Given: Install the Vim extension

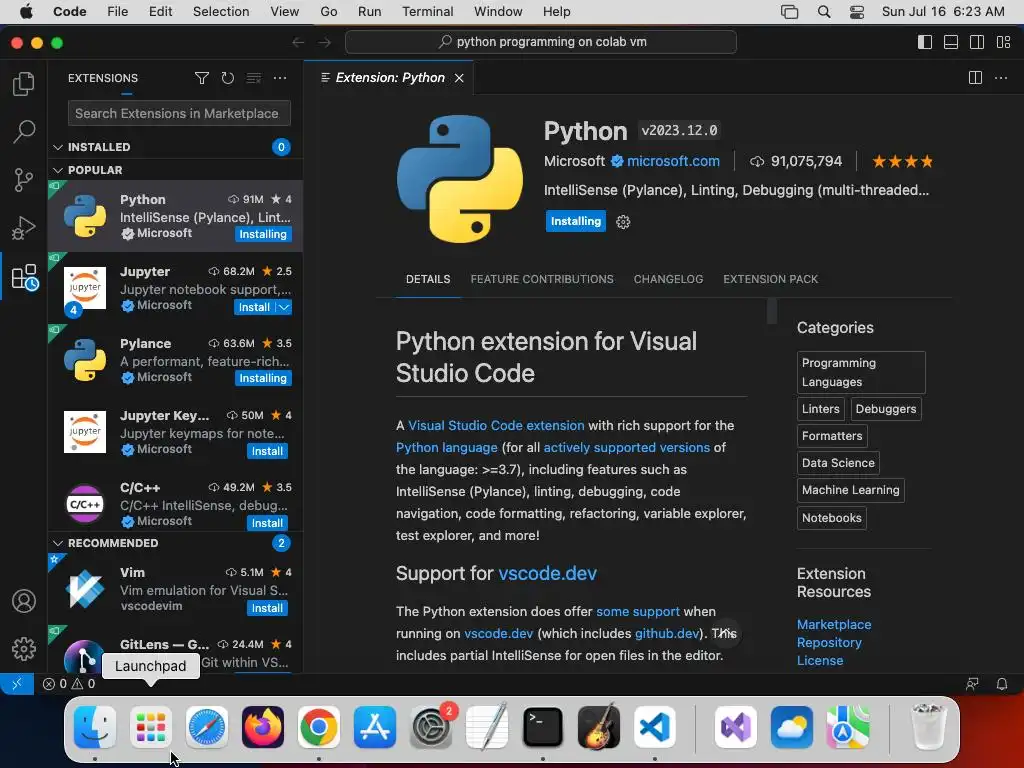Looking at the screenshot, I should [x=267, y=608].
